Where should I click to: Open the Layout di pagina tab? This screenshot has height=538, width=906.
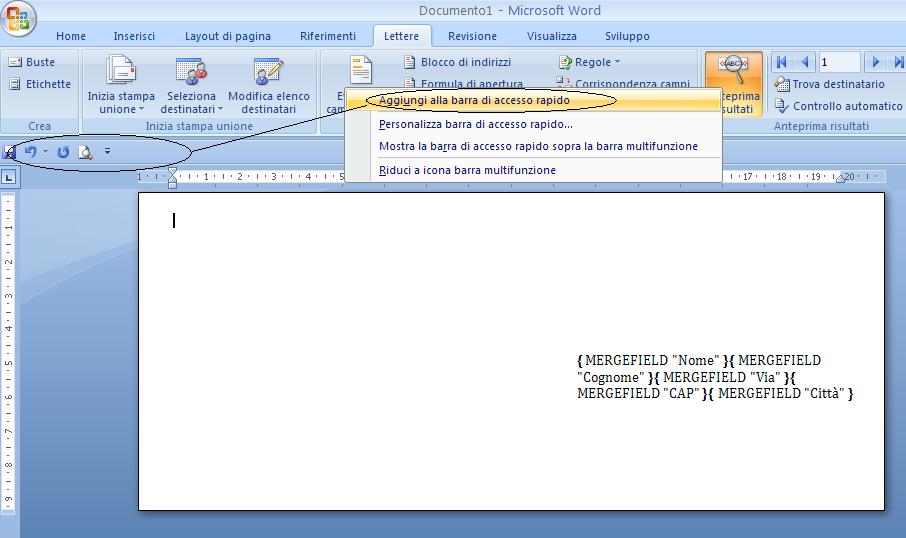(228, 36)
